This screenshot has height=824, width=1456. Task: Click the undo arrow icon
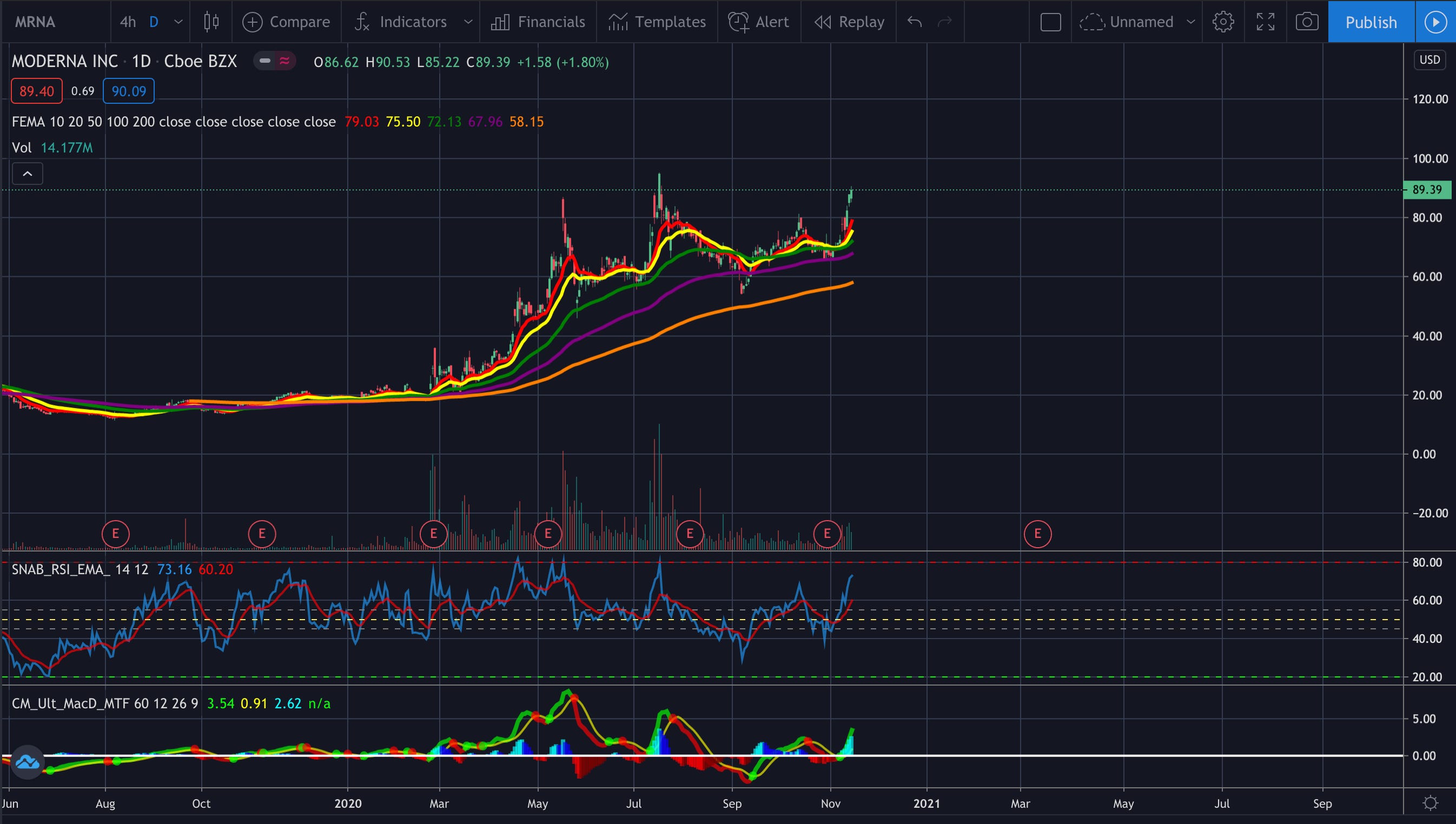(914, 22)
